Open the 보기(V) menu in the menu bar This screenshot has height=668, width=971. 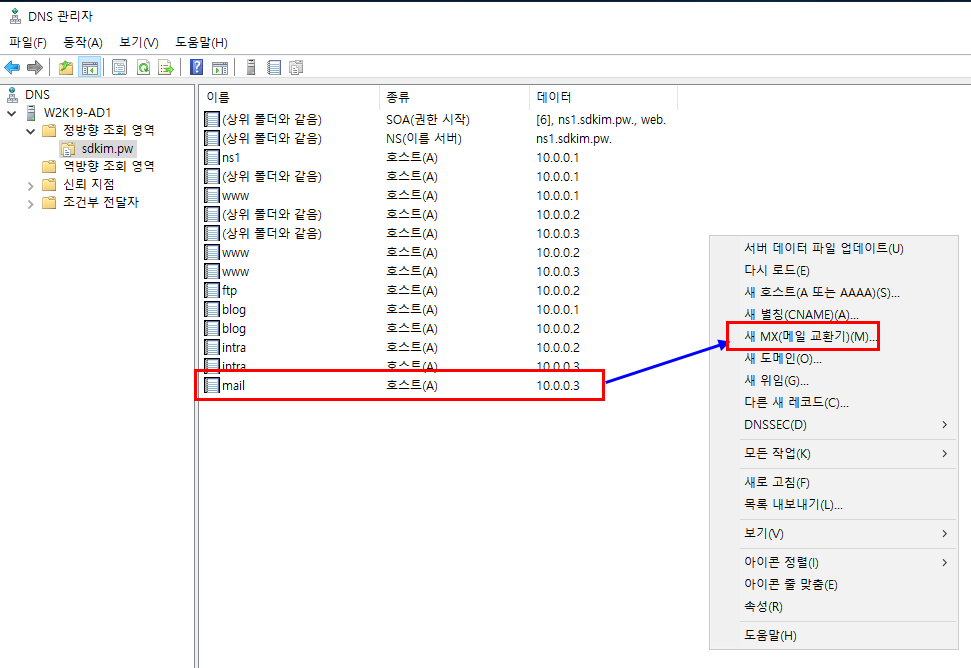pos(139,42)
